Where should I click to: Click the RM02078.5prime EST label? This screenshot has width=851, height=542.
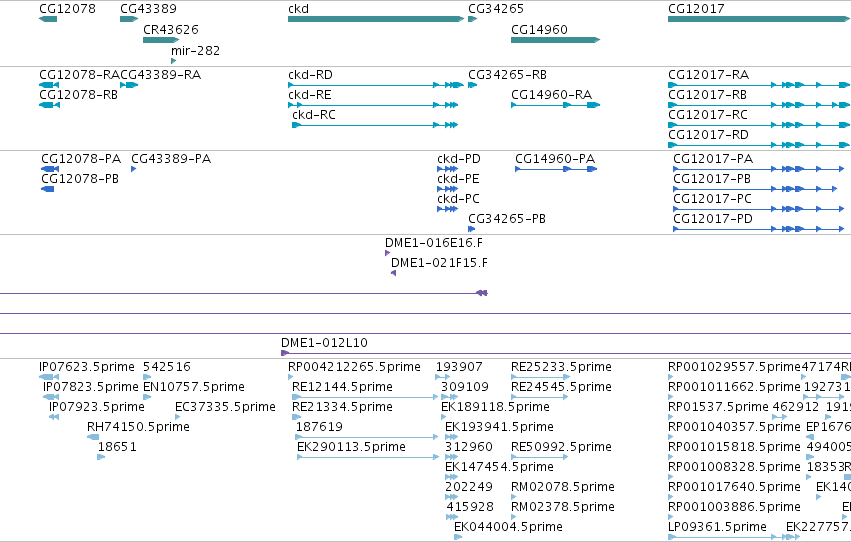pos(563,487)
